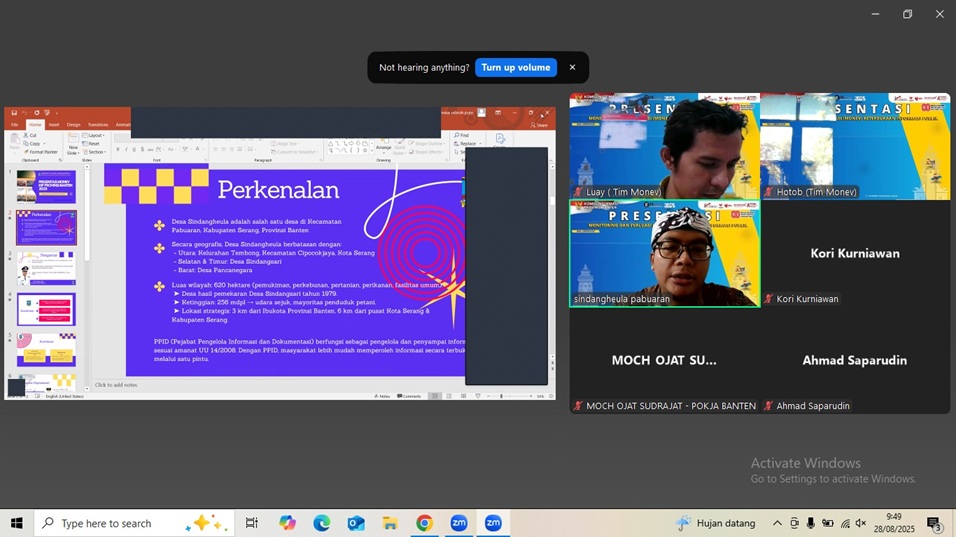Click the Share button in PowerPoint
Viewport: 956px width, 537px height.
[x=538, y=125]
